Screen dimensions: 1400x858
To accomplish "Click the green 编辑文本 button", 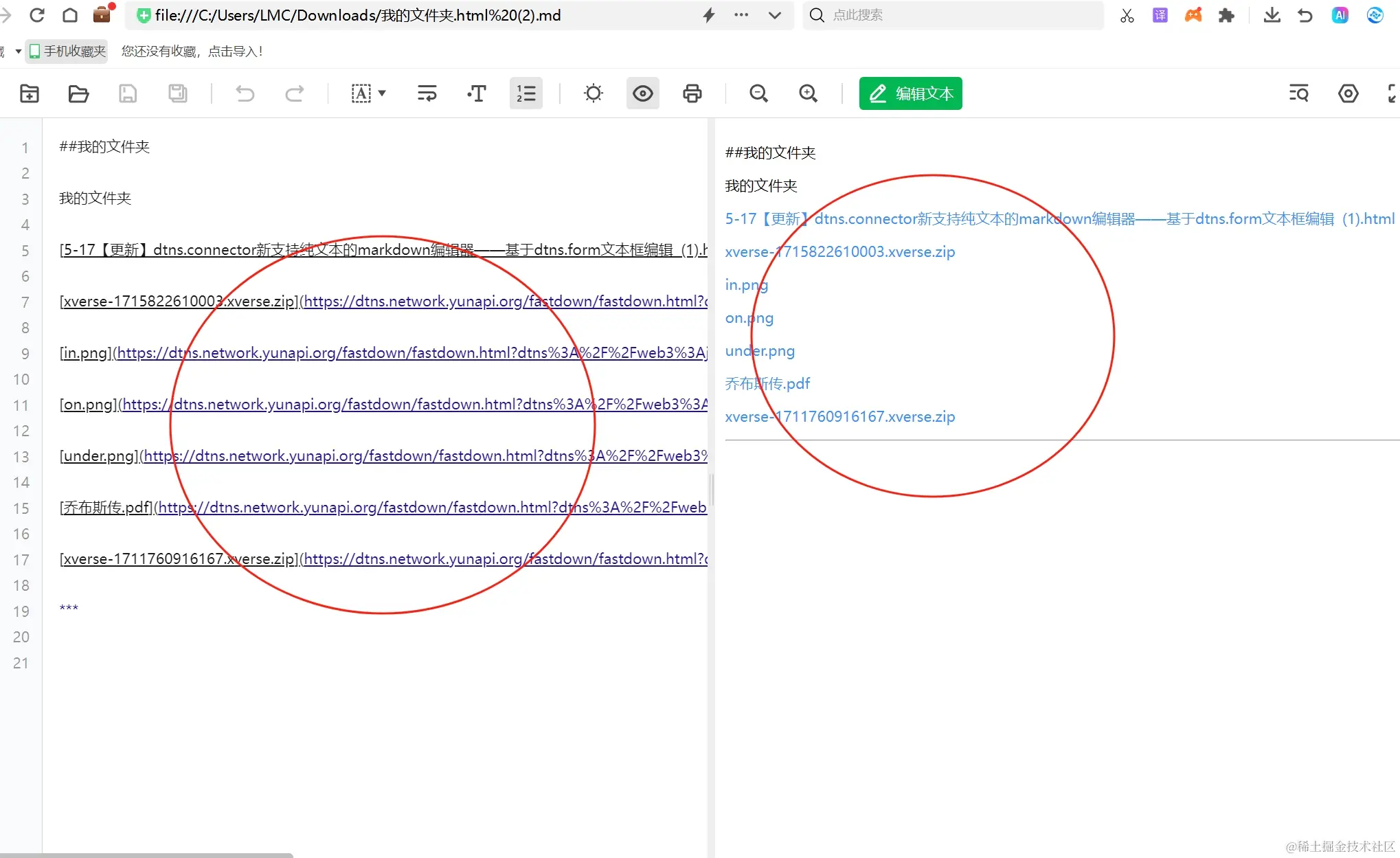I will (x=910, y=93).
